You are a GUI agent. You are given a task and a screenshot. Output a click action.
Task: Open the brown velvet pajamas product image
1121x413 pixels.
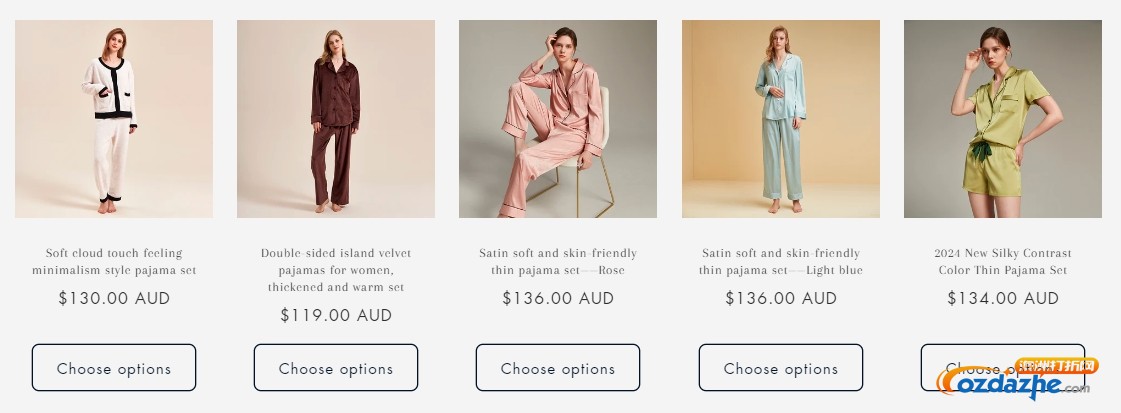[x=336, y=119]
